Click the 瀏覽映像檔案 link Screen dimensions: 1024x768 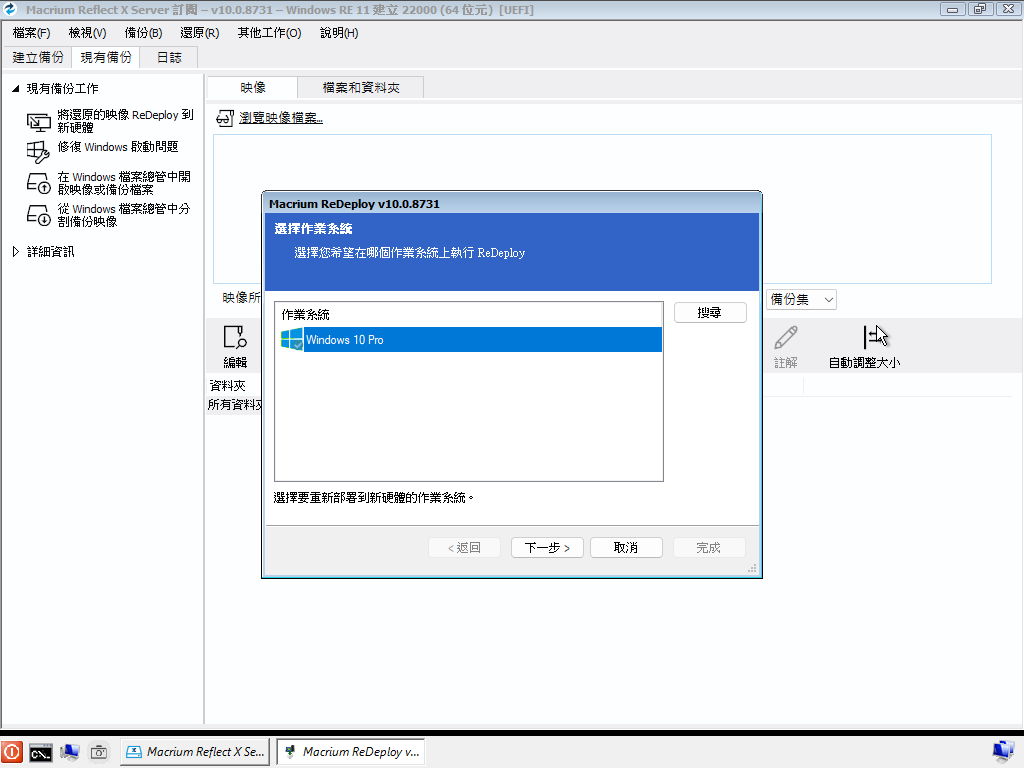(281, 118)
